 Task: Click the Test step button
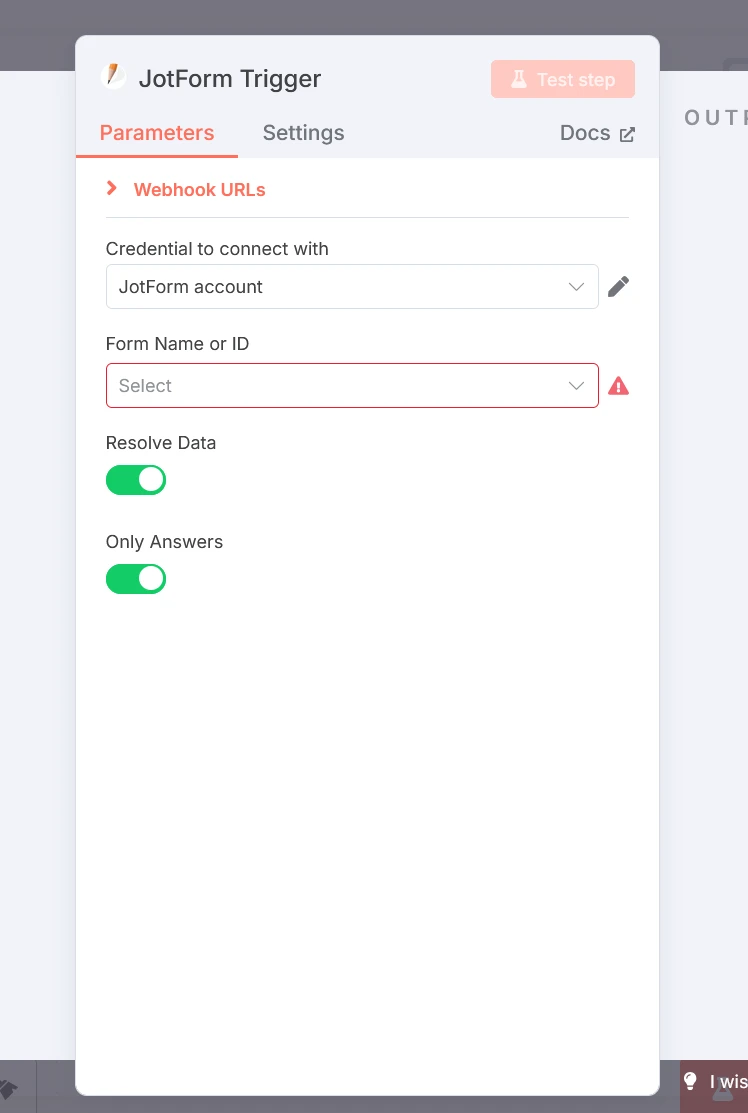(x=562, y=79)
